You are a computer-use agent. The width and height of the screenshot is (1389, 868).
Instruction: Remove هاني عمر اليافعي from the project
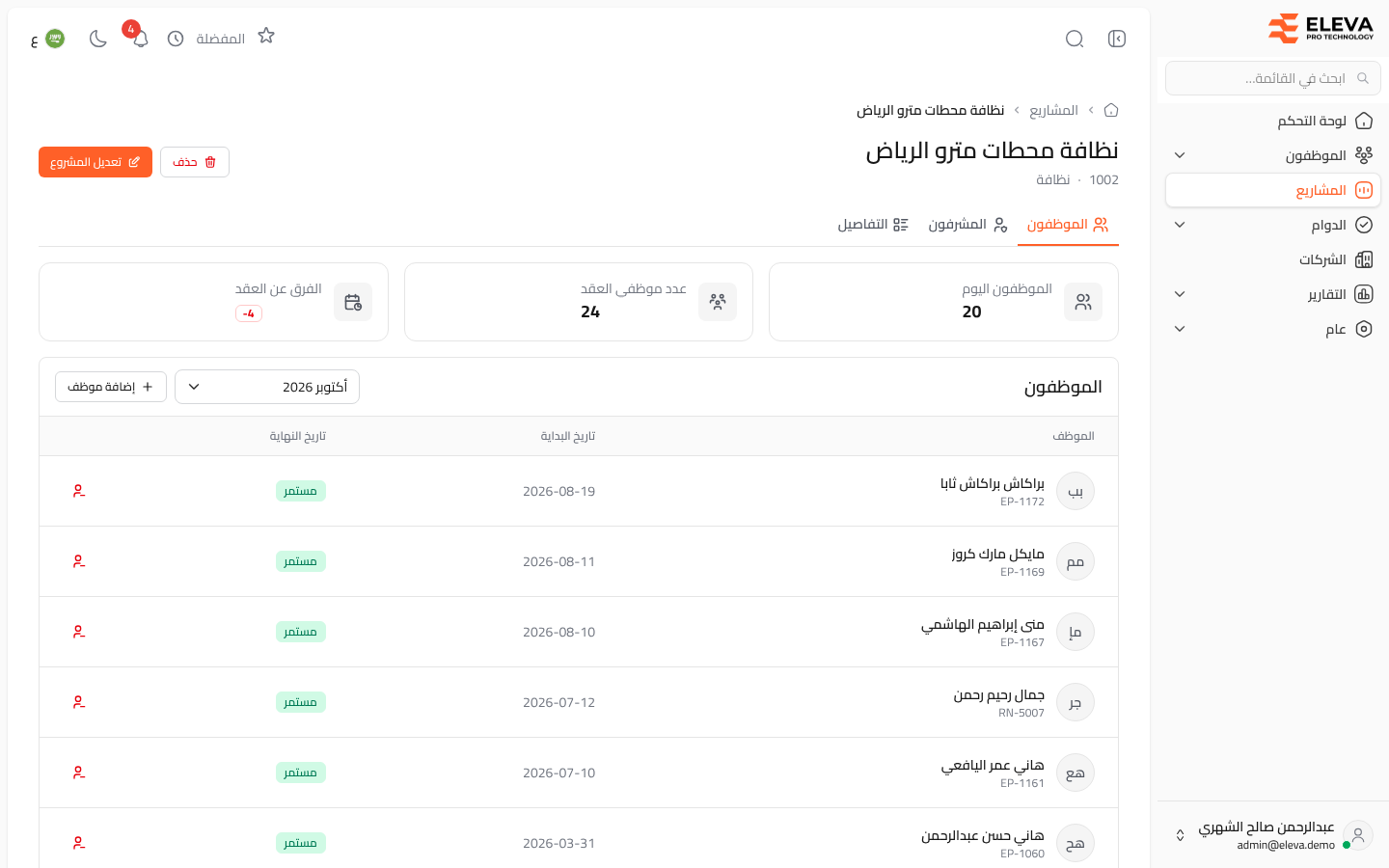[79, 773]
